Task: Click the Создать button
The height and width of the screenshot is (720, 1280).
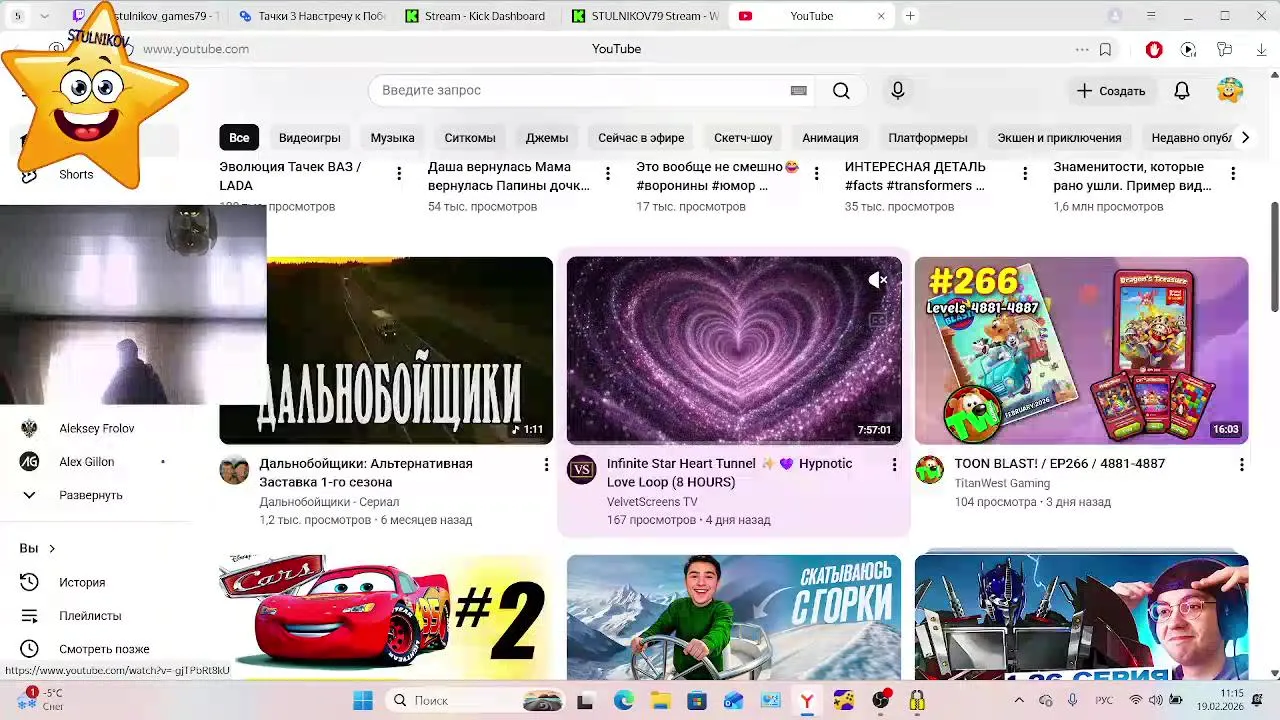Action: pos(1111,91)
